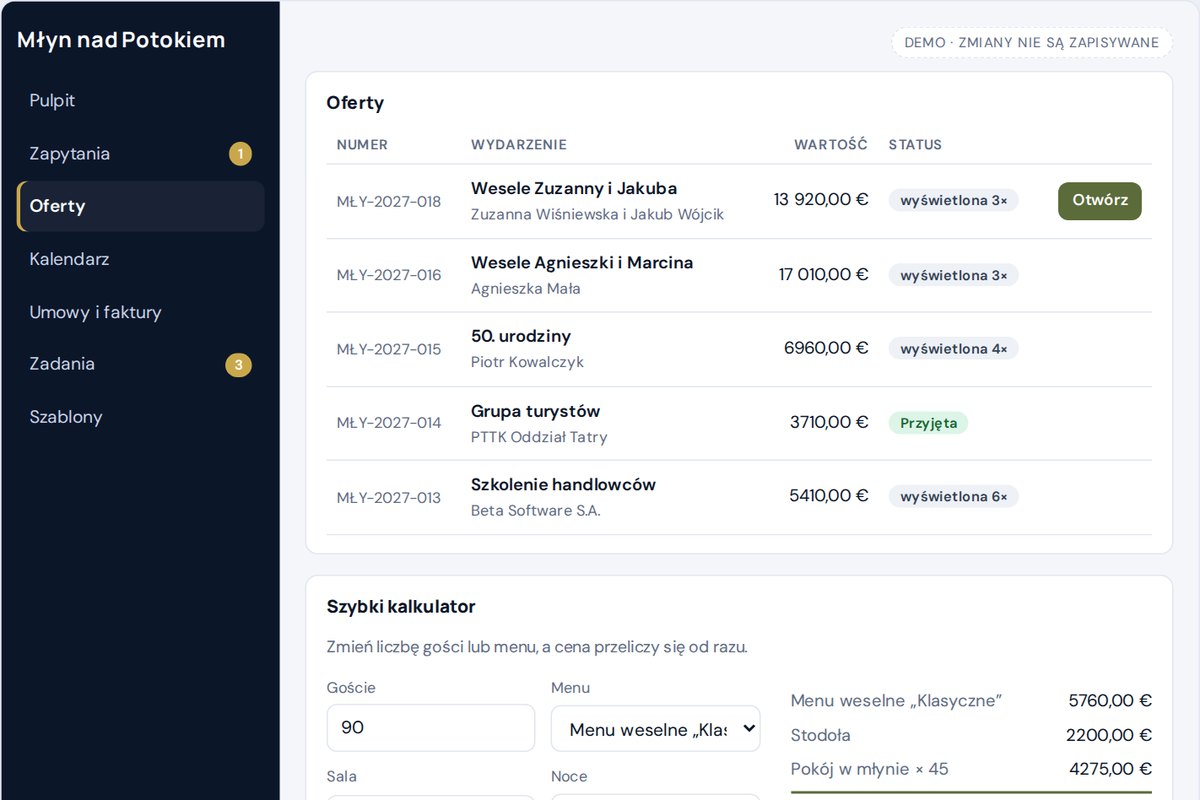This screenshot has height=800, width=1200.
Task: Select offer number MŁY-2027-014
Action: tap(389, 423)
